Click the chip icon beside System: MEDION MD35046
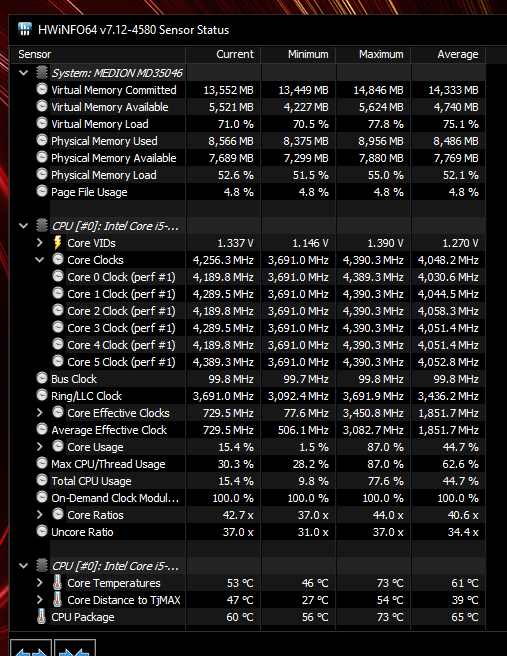Image resolution: width=507 pixels, height=656 pixels. (41, 72)
